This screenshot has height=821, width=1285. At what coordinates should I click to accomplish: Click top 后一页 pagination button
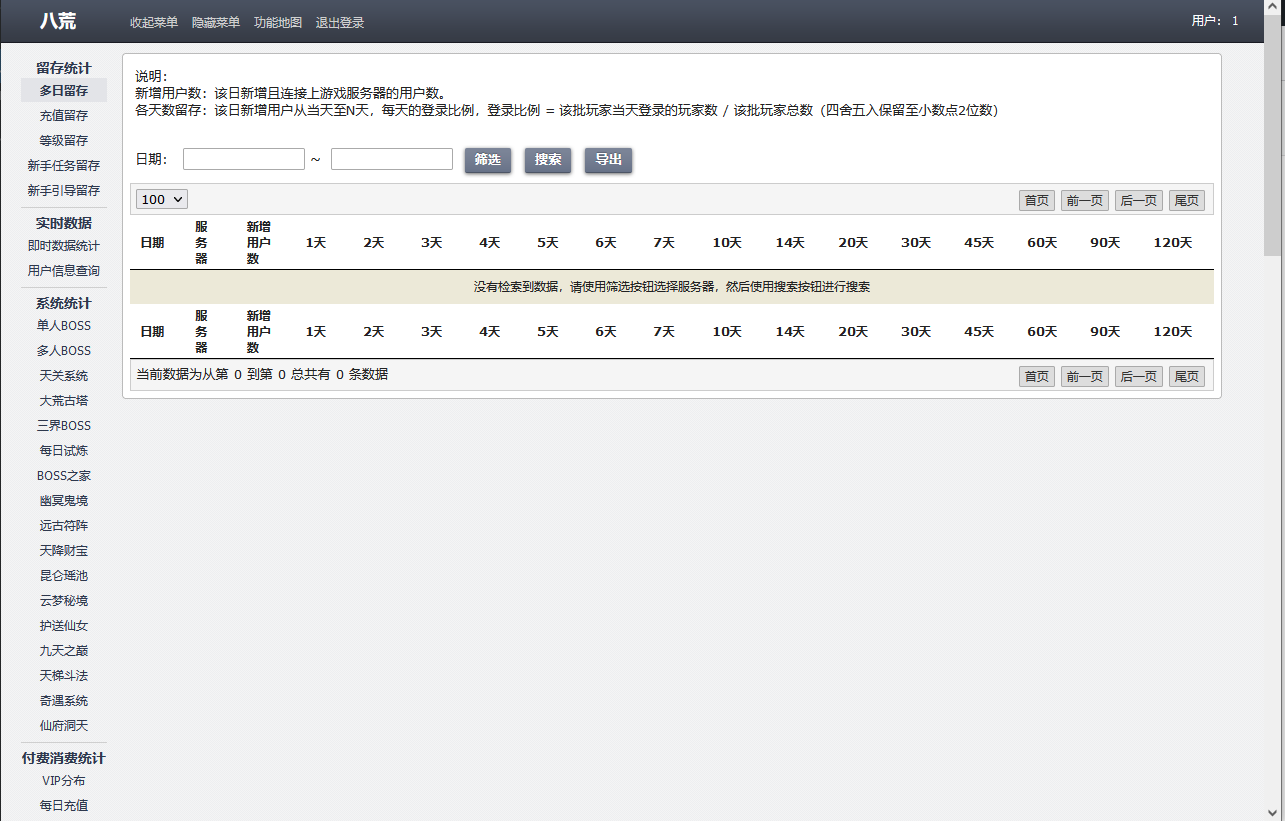click(x=1139, y=200)
